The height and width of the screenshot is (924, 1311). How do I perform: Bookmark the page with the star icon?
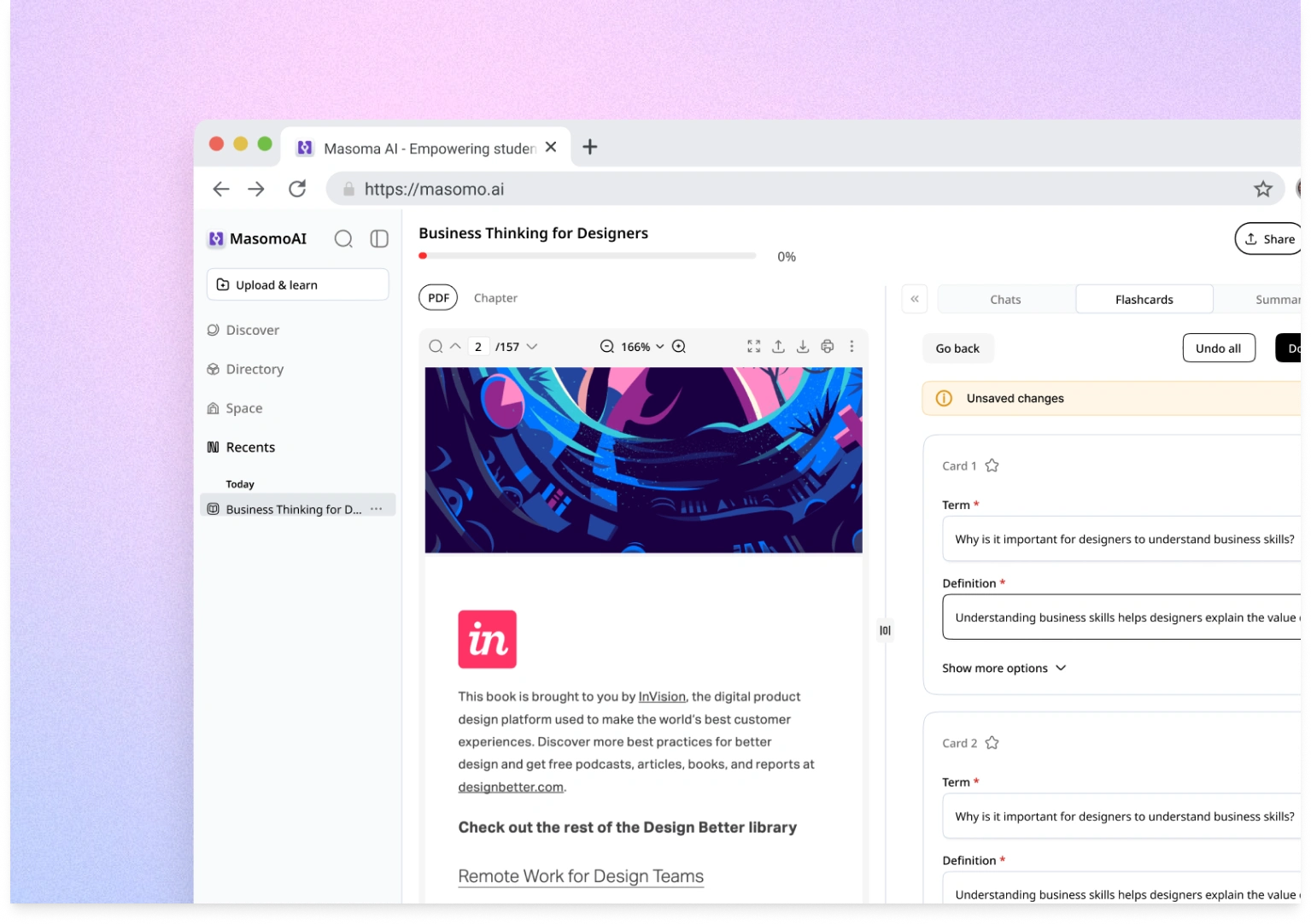tap(1263, 190)
